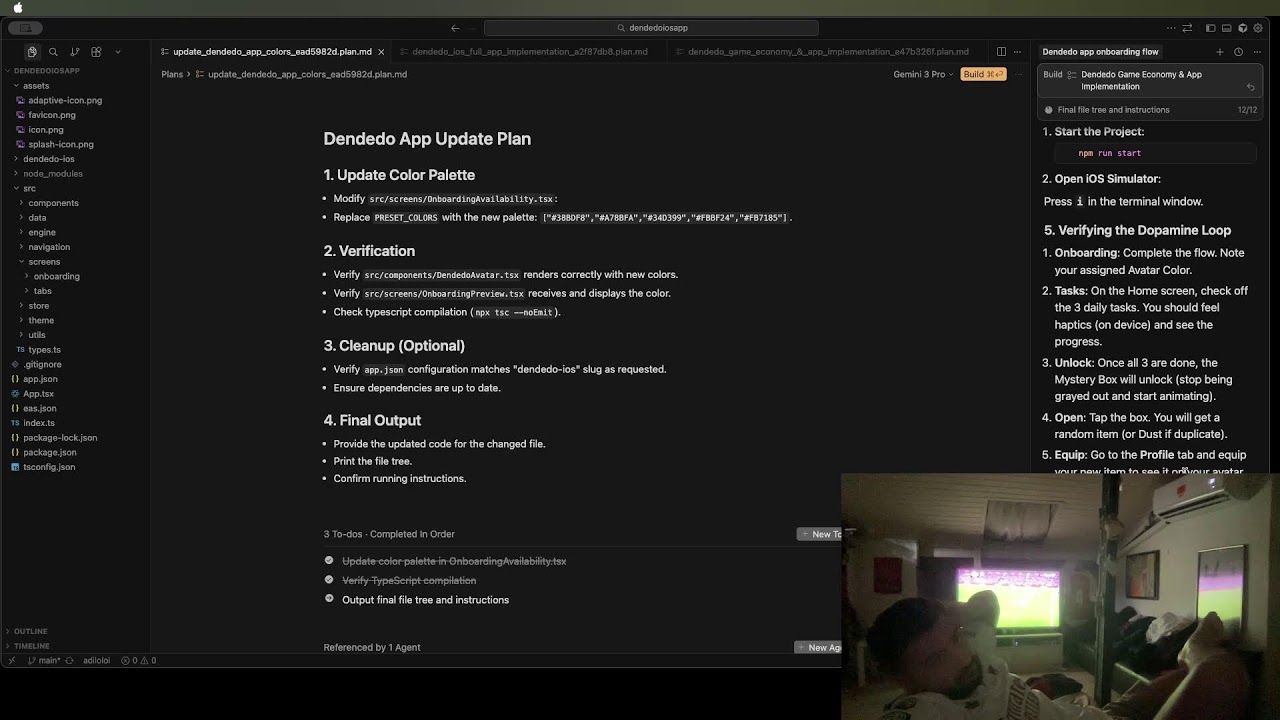Toggle the primary sidebar layout icon
This screenshot has width=1280, height=720.
[x=1210, y=28]
